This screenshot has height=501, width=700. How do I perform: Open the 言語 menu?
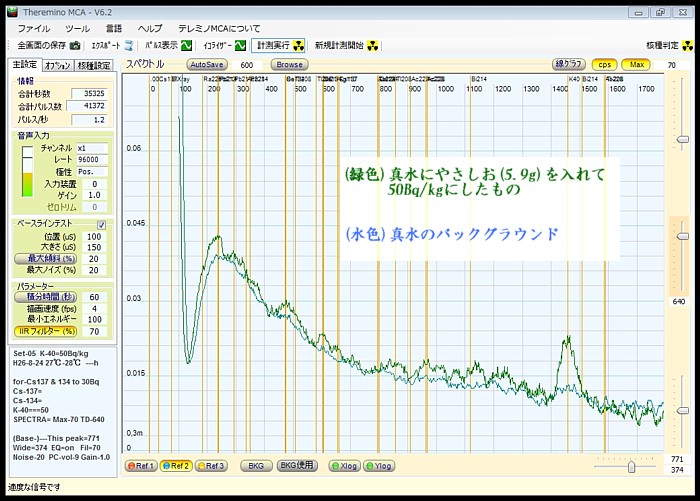click(113, 29)
